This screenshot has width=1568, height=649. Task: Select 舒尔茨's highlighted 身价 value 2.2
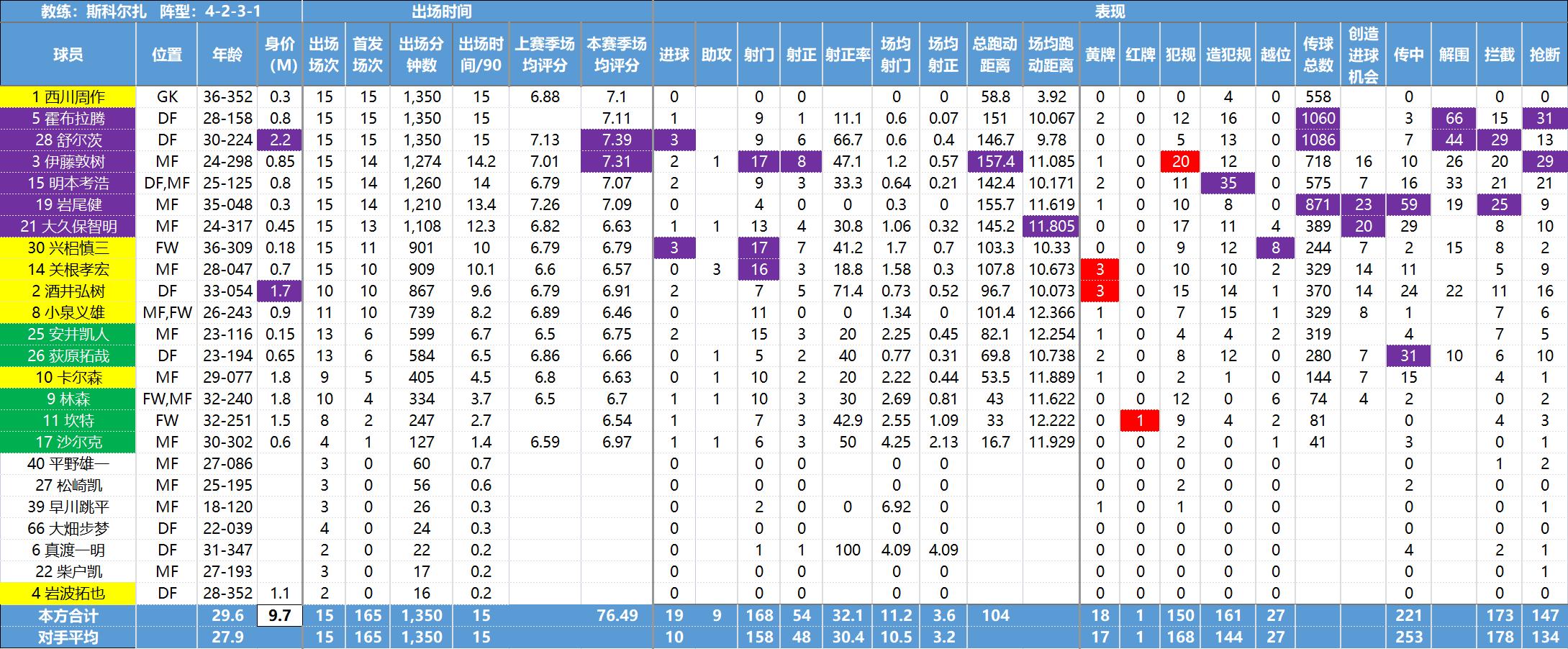pos(279,140)
